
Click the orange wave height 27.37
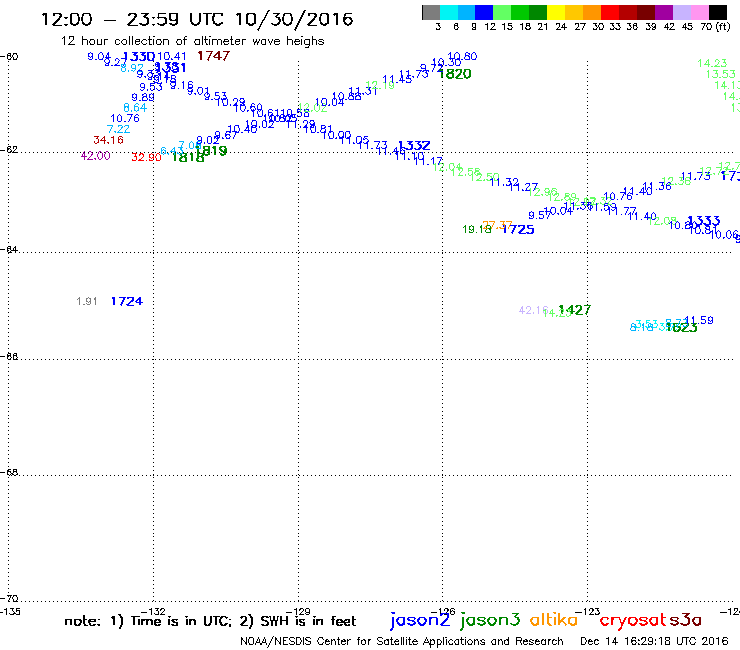pos(497,225)
